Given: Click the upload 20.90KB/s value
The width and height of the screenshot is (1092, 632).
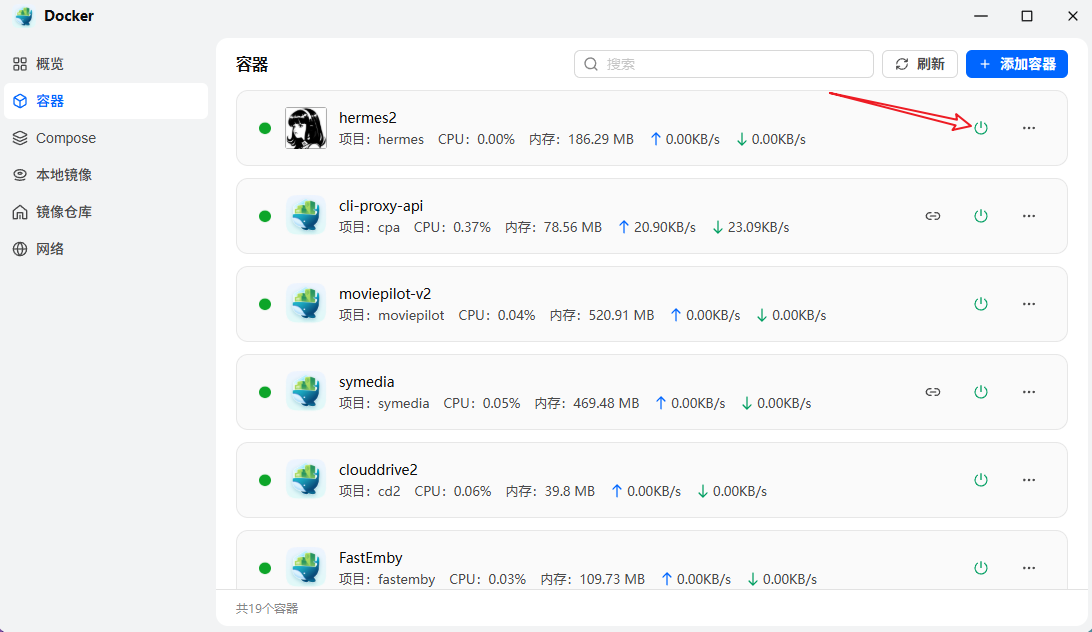Looking at the screenshot, I should pos(657,227).
